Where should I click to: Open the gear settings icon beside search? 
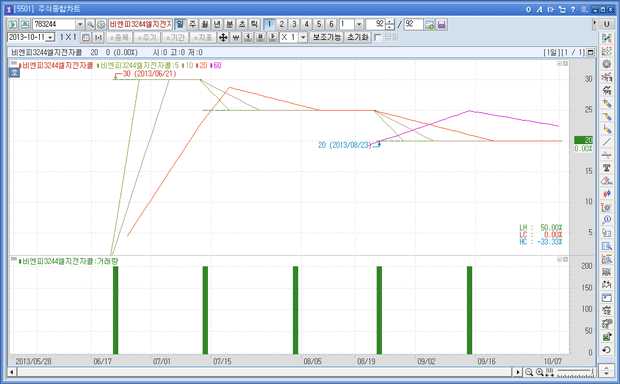[101, 25]
